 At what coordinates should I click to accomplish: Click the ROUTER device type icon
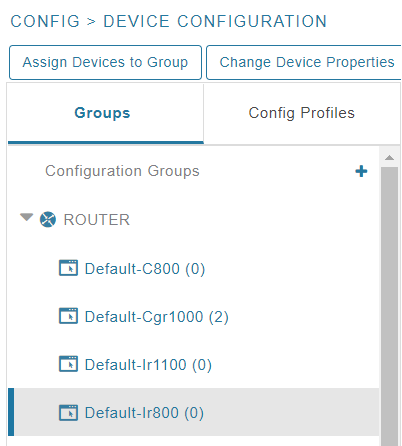pyautogui.click(x=48, y=220)
